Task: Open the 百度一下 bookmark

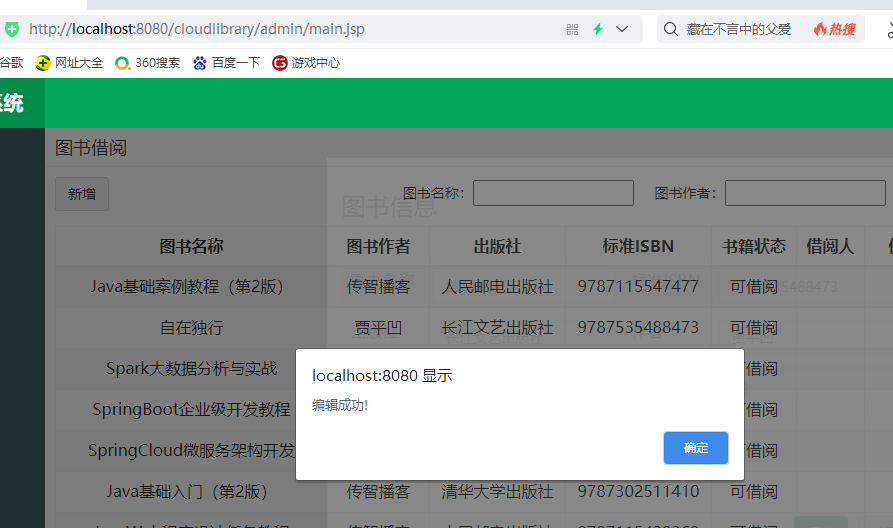Action: coord(226,63)
